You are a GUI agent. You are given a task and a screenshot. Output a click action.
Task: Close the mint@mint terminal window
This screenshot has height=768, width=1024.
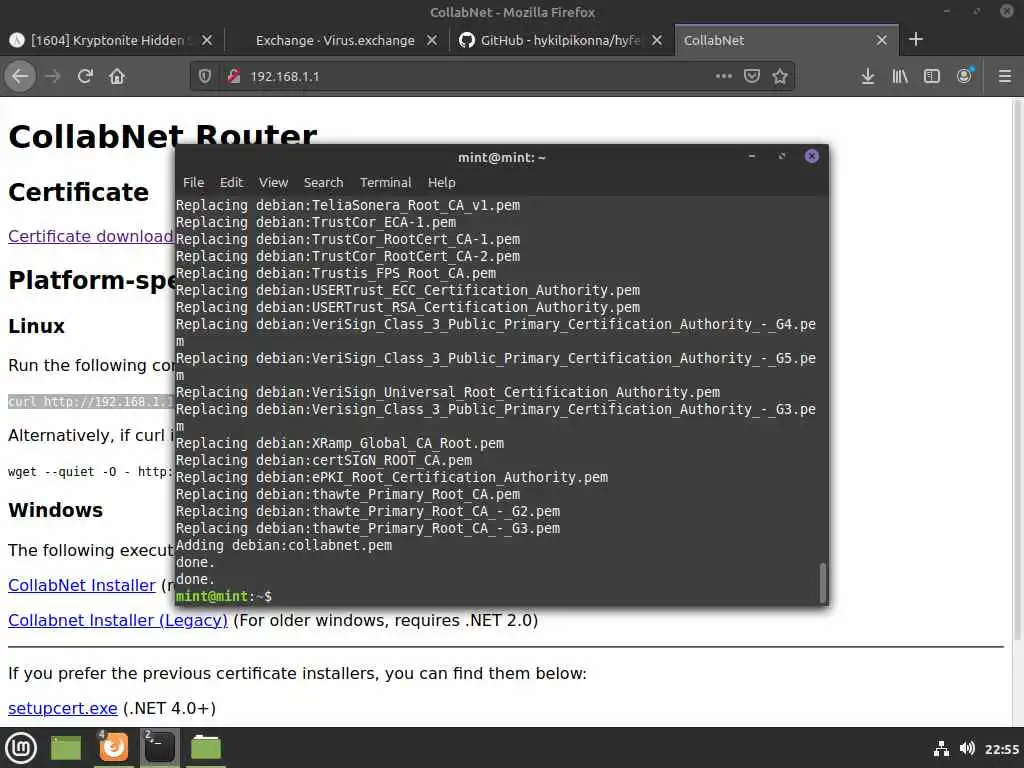812,156
